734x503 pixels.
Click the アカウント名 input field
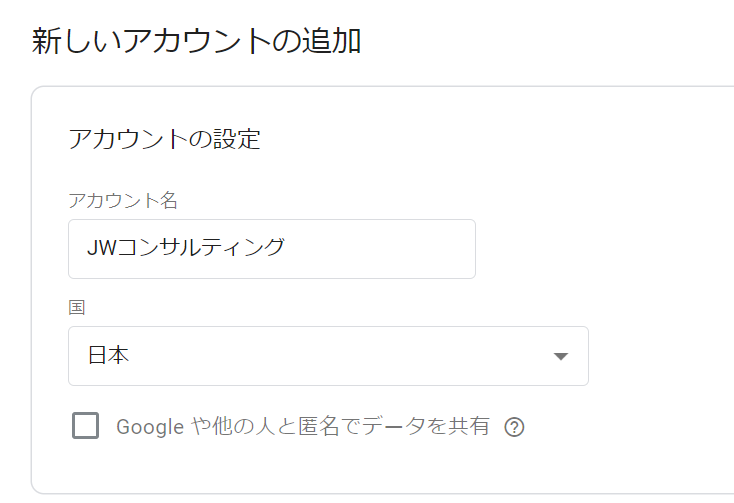point(271,249)
